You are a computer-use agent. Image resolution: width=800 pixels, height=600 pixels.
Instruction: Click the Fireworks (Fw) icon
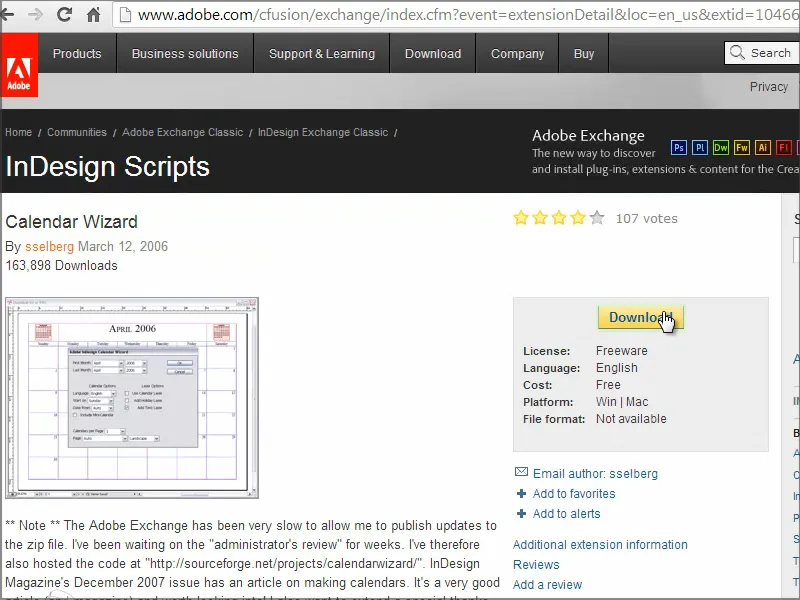click(x=742, y=147)
